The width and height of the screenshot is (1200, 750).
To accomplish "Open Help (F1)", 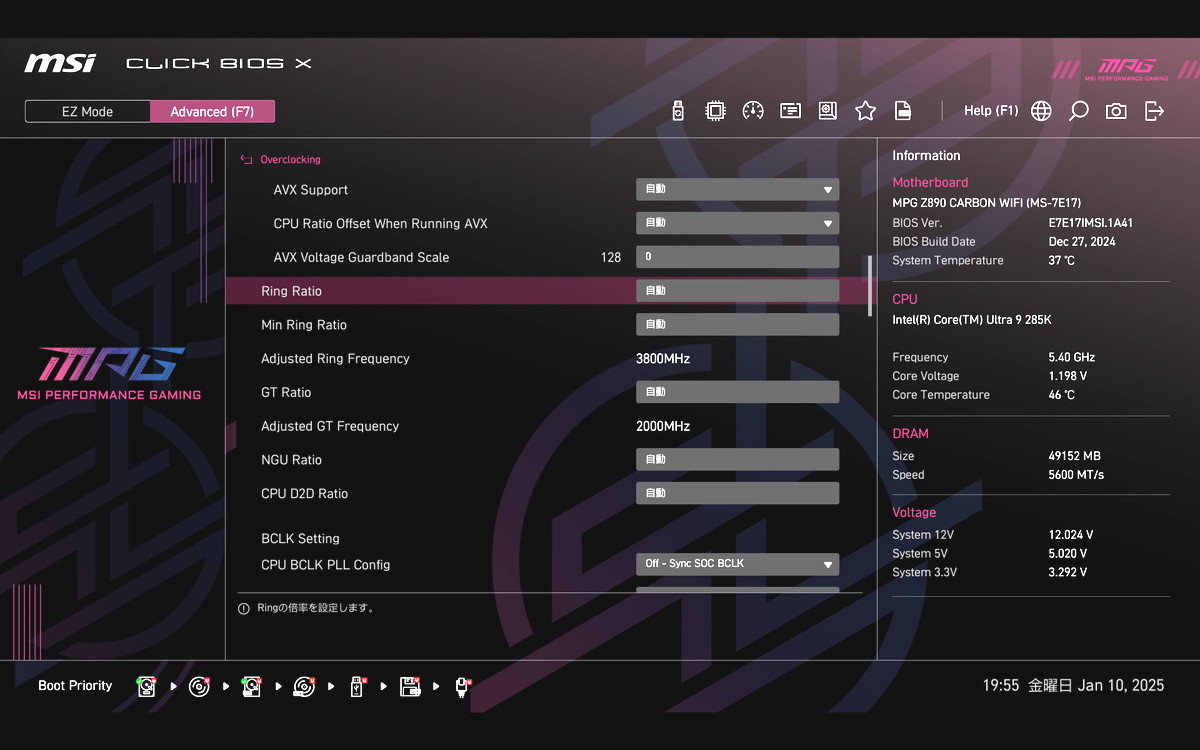I will pyautogui.click(x=991, y=111).
